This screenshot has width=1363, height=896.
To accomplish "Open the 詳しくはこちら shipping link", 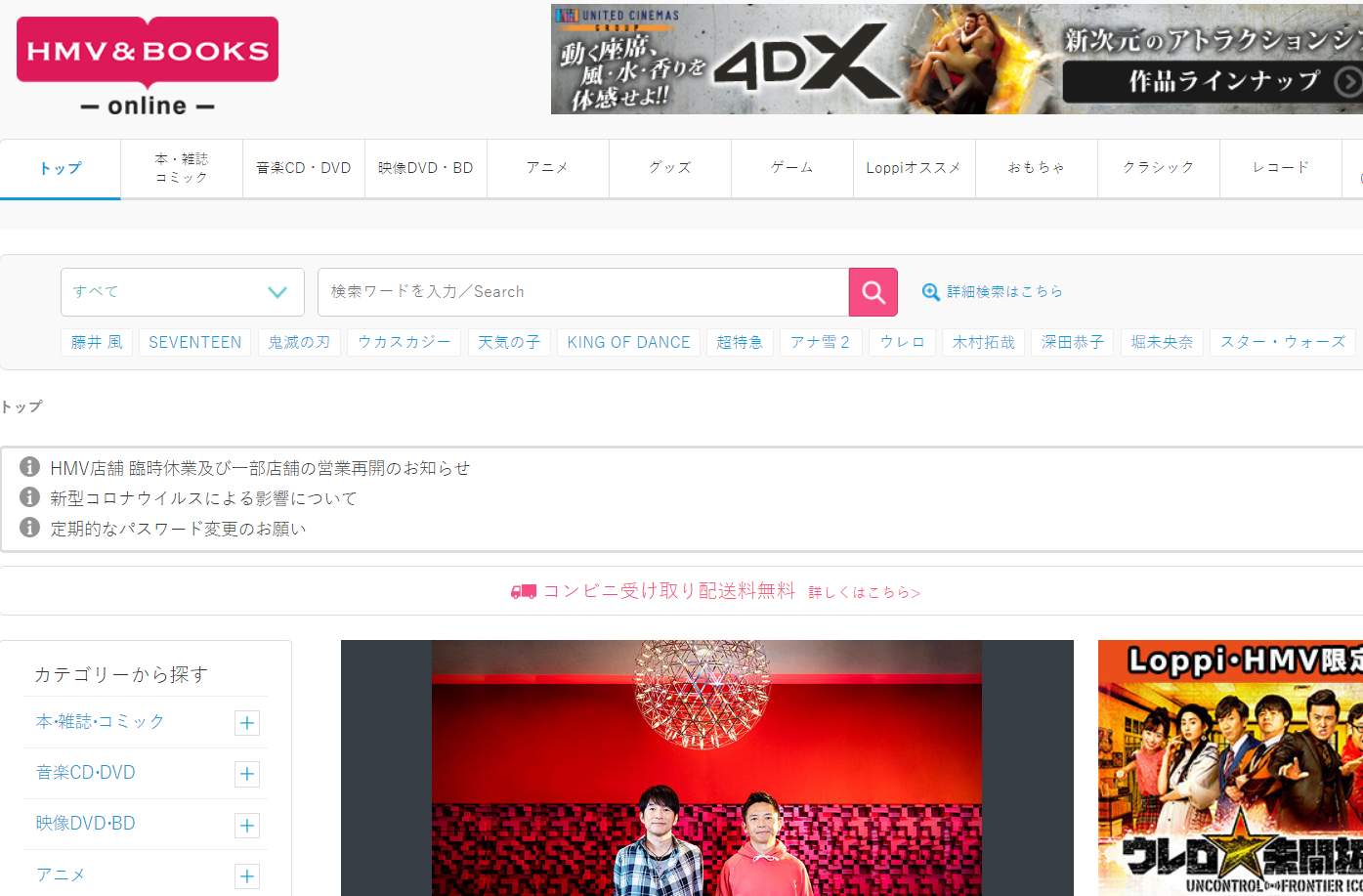I will pyautogui.click(x=864, y=592).
